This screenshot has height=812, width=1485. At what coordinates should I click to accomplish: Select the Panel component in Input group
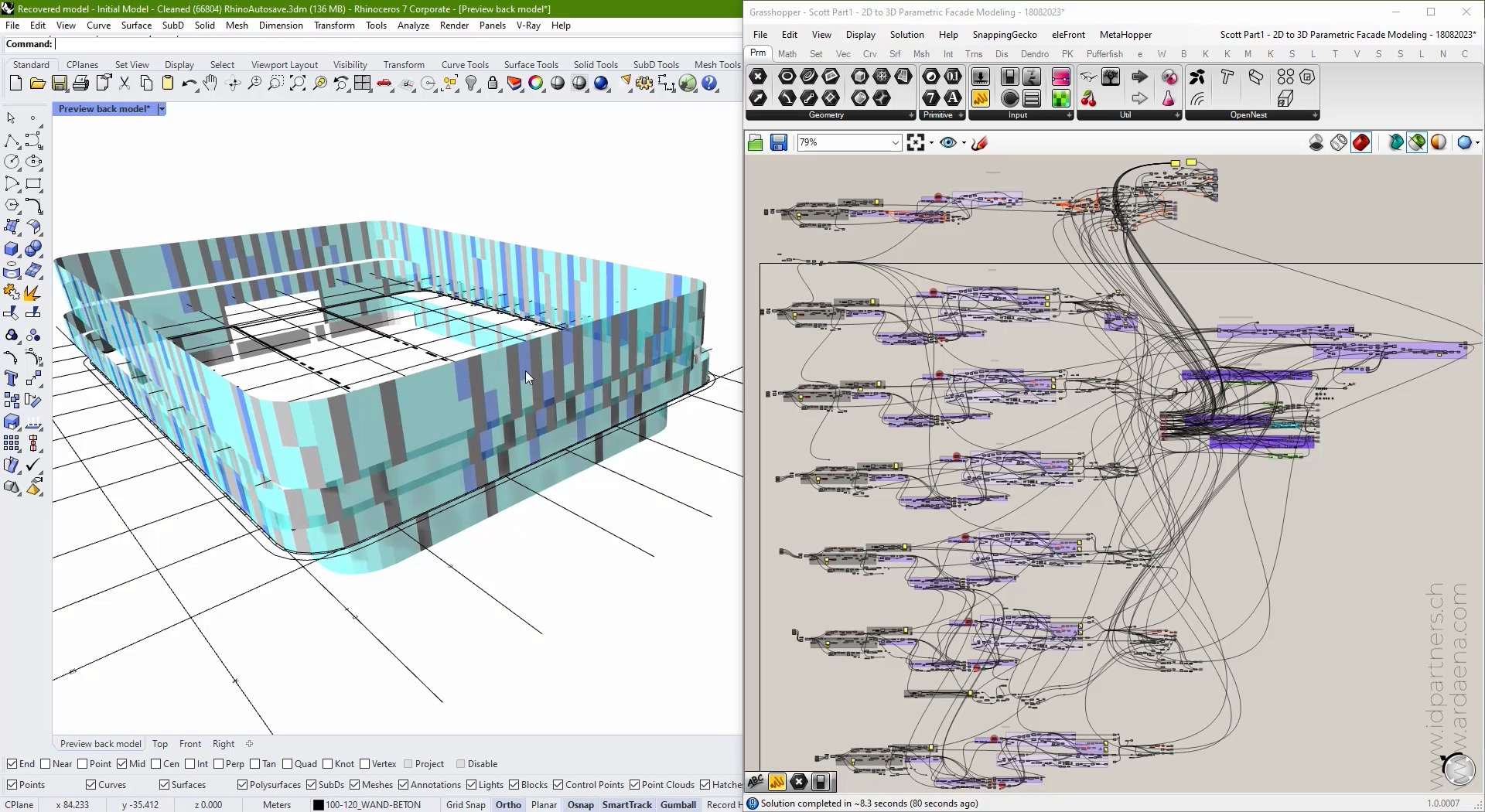[x=981, y=98]
